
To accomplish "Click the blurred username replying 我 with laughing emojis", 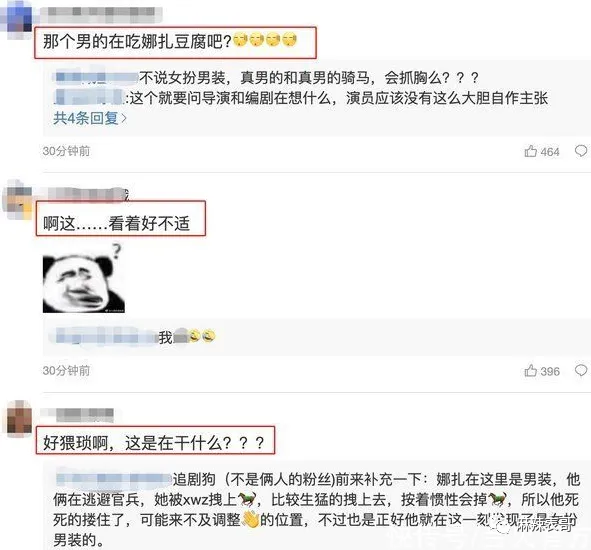I will coord(106,336).
